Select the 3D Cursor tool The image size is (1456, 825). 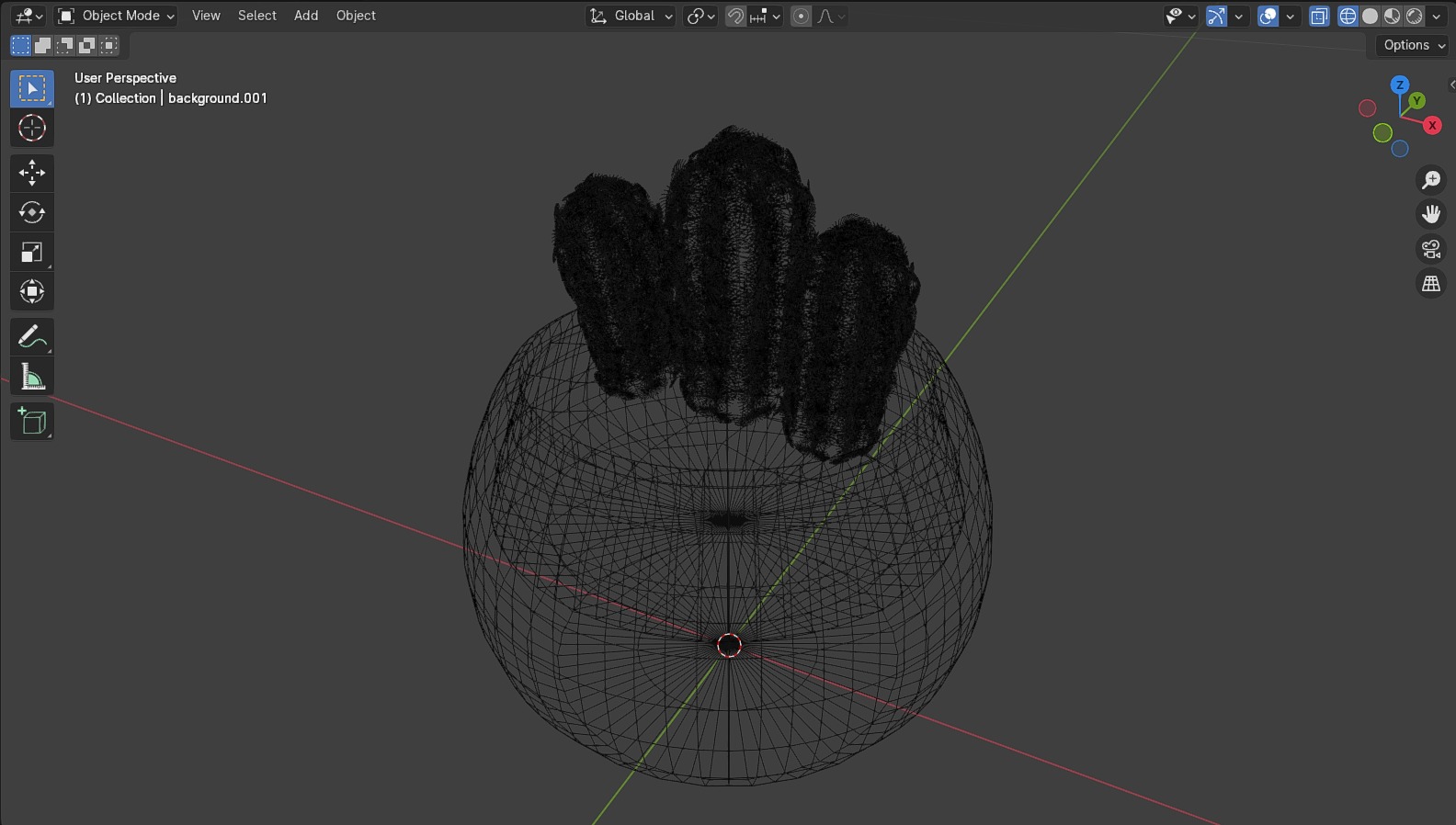tap(32, 128)
